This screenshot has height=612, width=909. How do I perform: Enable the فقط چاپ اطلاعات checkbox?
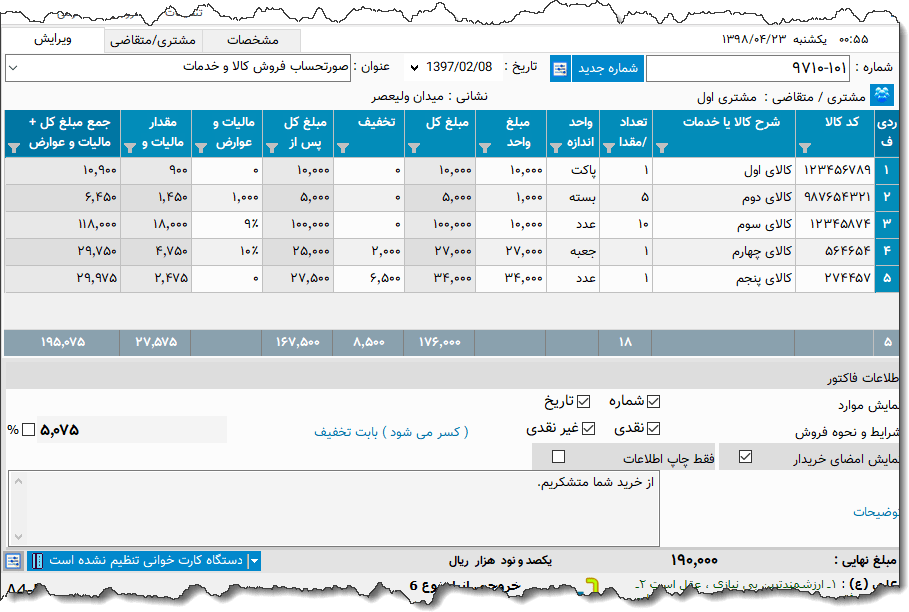click(559, 457)
